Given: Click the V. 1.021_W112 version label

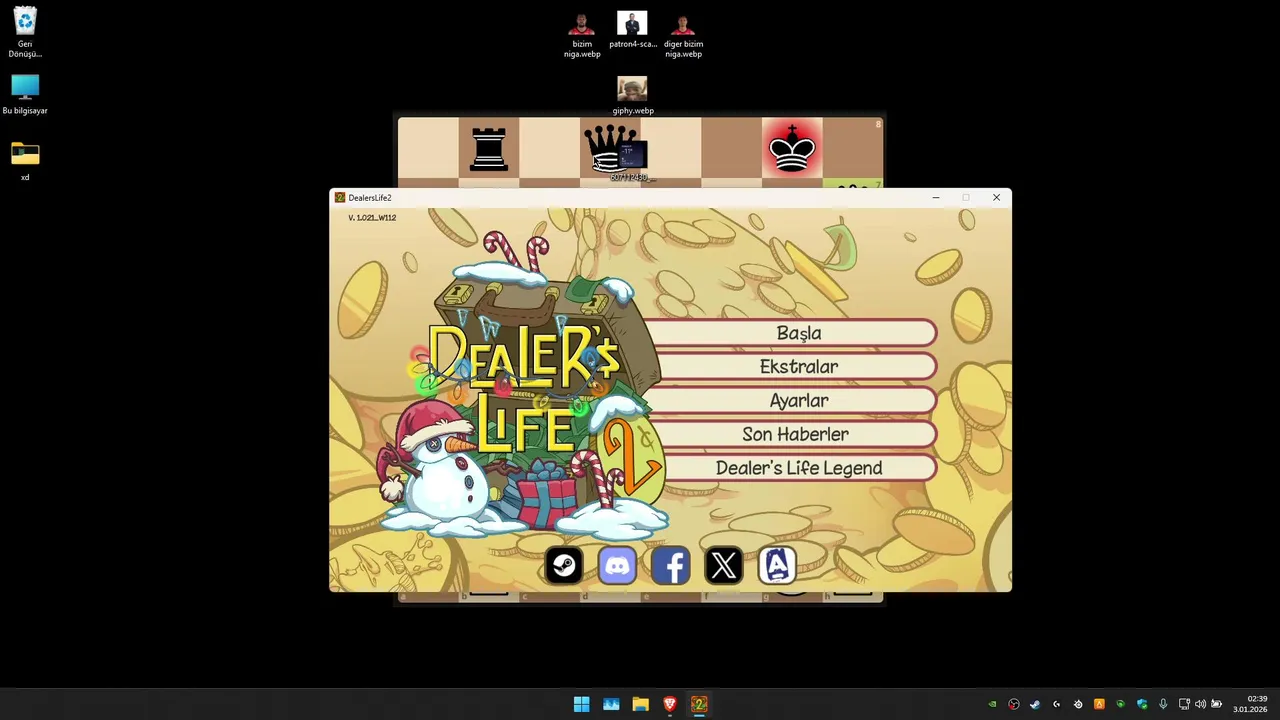Looking at the screenshot, I should point(372,218).
